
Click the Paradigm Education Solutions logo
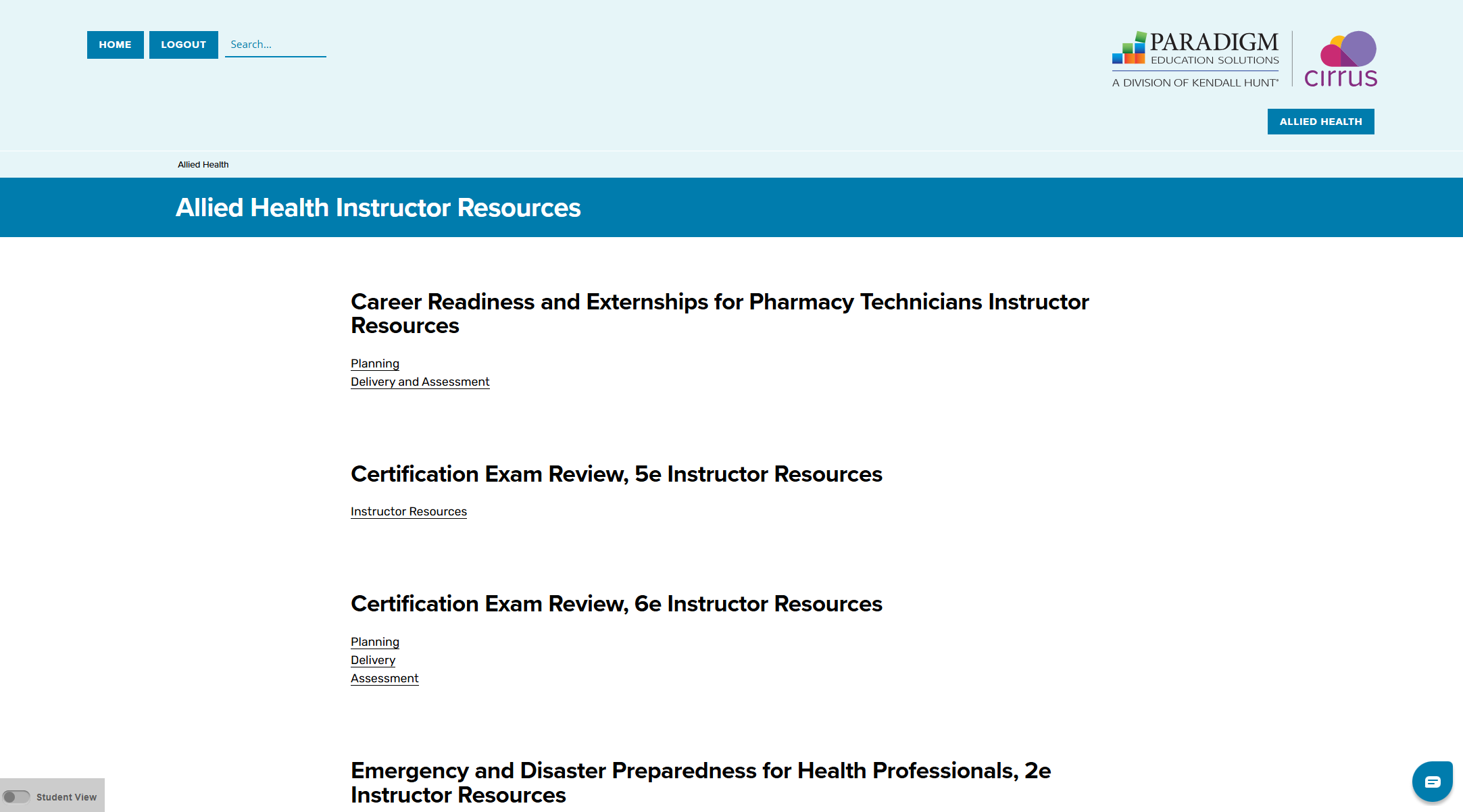[1195, 59]
